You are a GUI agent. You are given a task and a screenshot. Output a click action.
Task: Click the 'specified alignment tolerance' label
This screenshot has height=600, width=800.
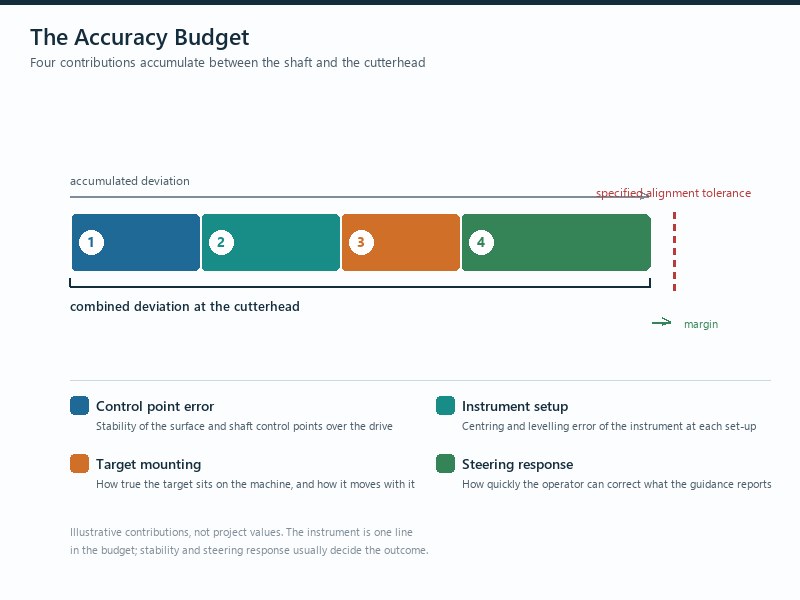click(x=673, y=193)
